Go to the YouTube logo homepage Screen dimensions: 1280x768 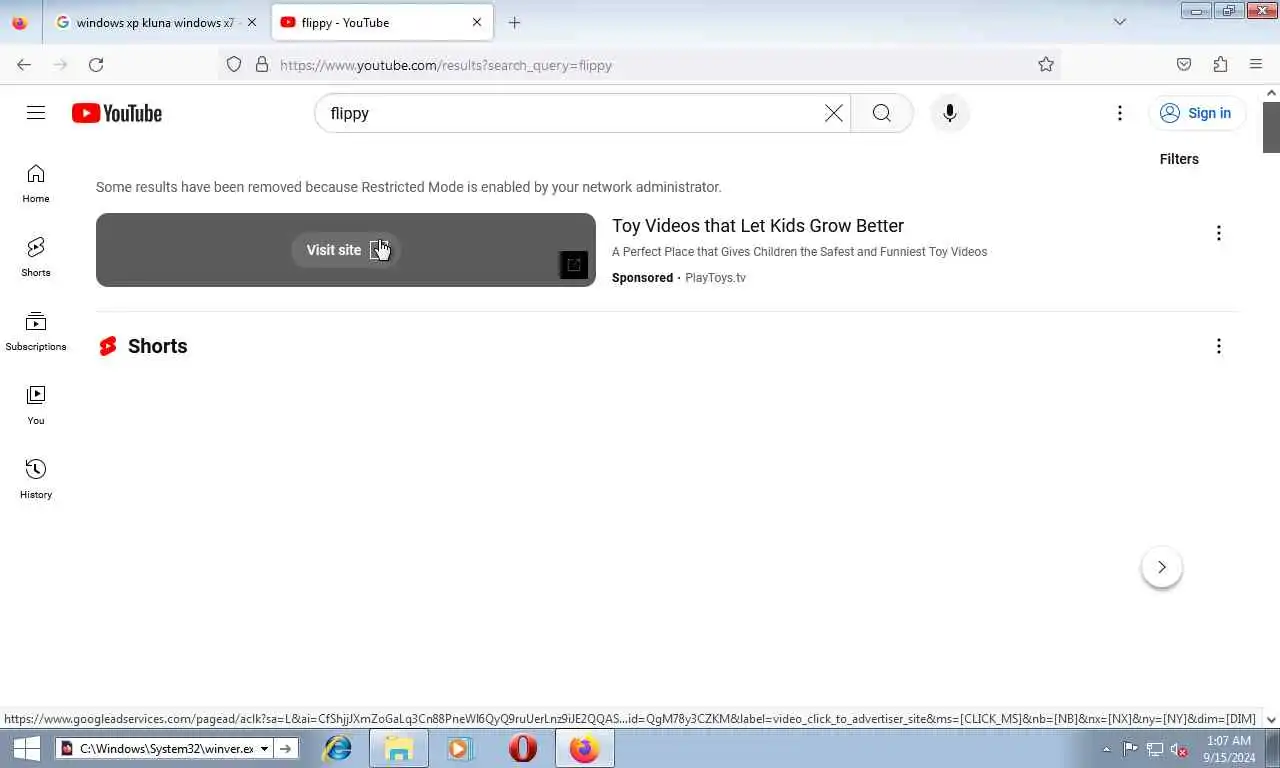(x=117, y=113)
